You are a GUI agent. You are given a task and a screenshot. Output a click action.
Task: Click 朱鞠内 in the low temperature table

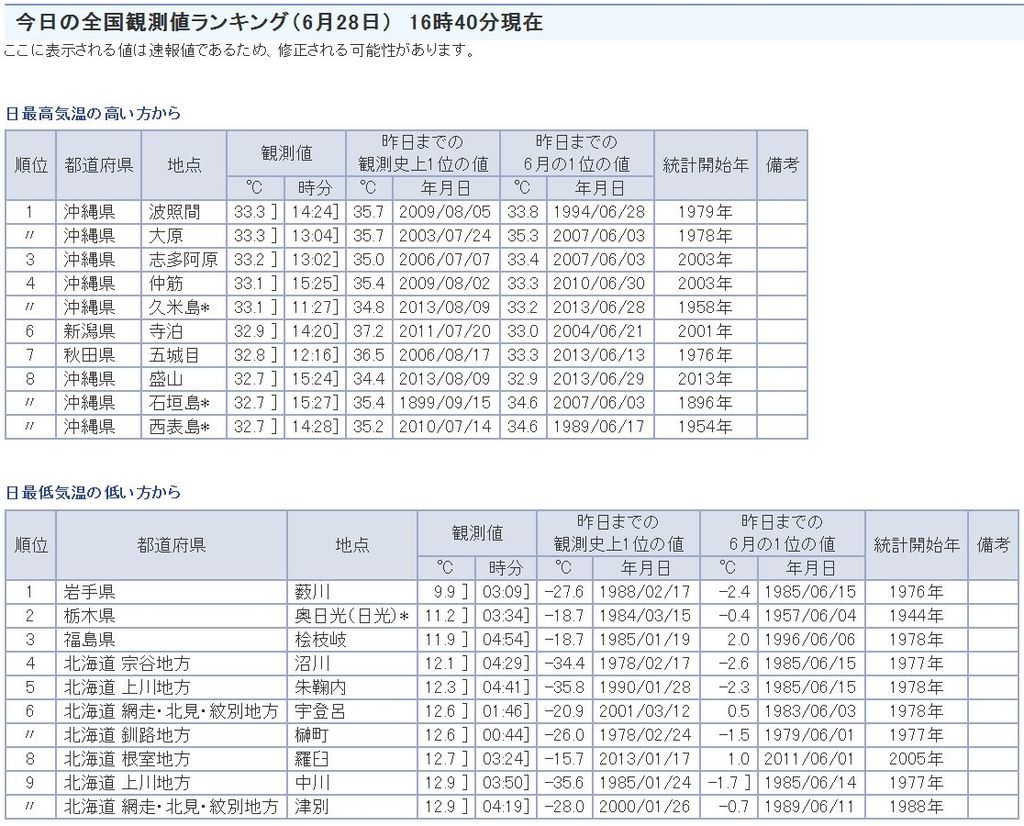click(319, 687)
